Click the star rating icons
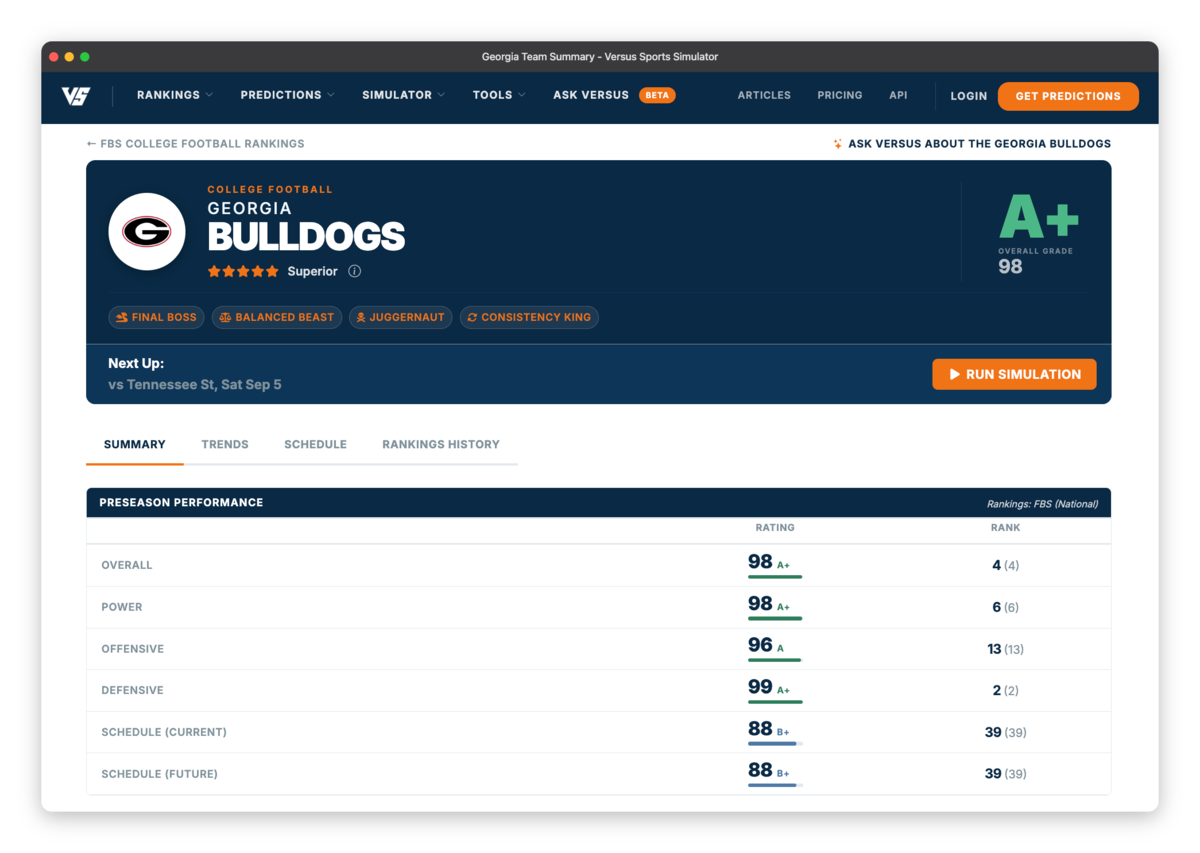 243,271
